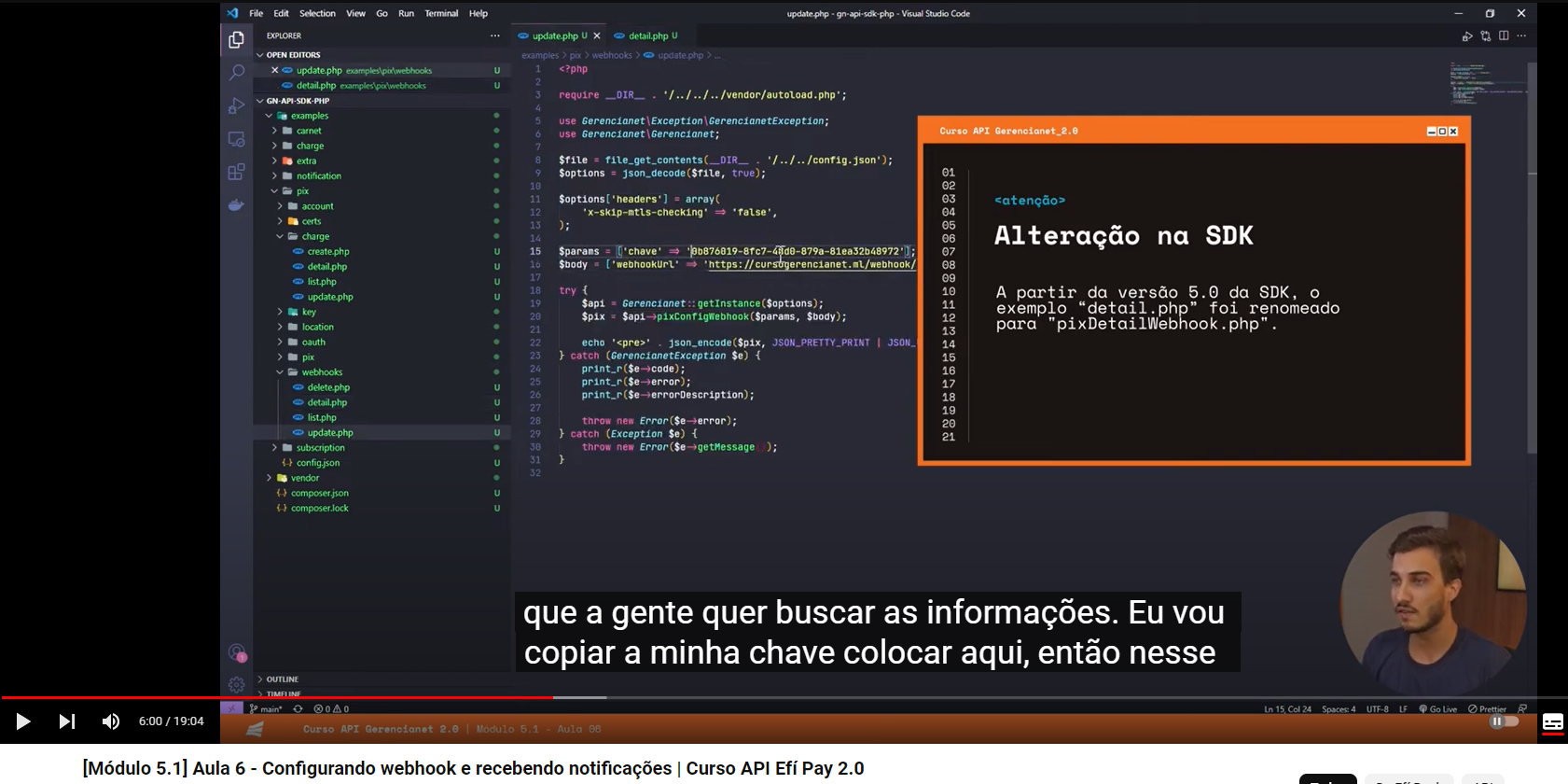
Task: Collapse the webhooks folder
Action: (322, 372)
